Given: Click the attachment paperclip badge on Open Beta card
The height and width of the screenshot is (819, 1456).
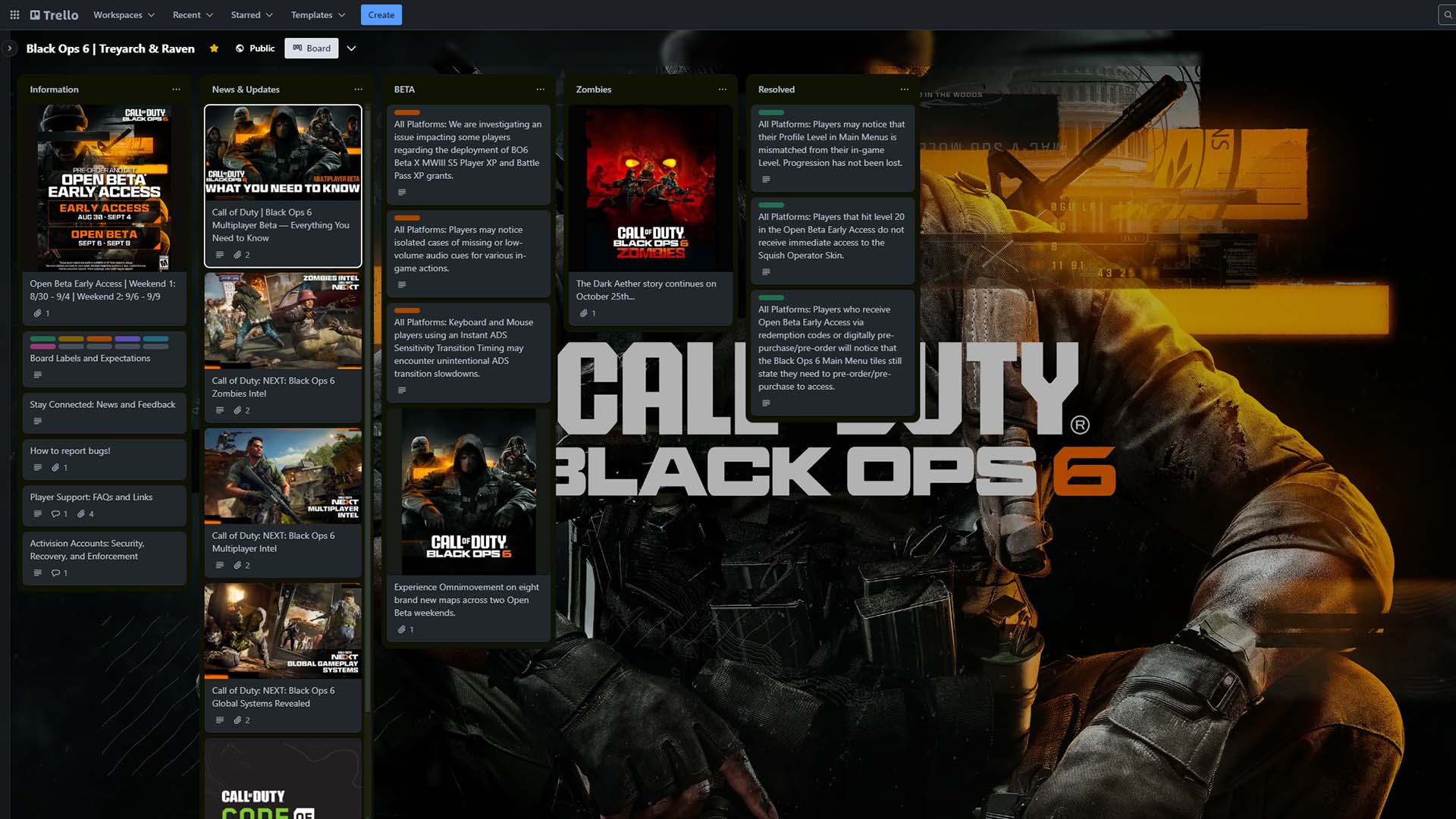Looking at the screenshot, I should coord(36,313).
